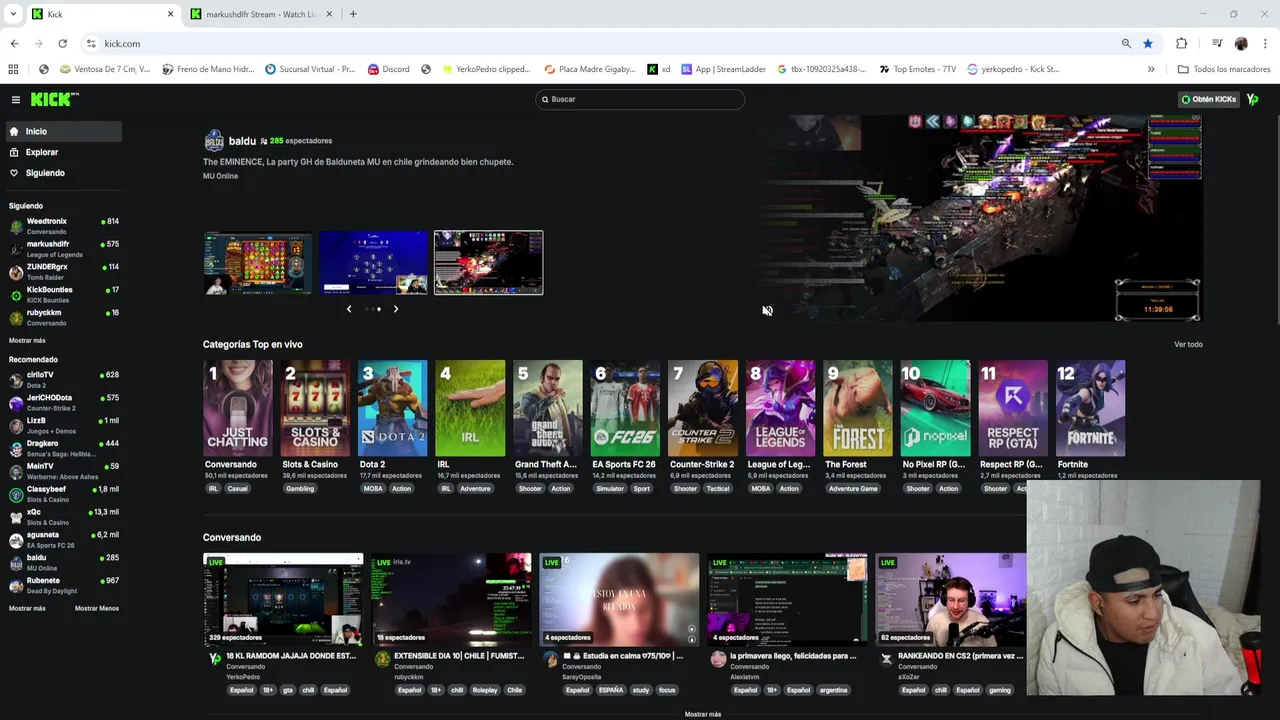Open KickBounties followed channel

coord(63,295)
